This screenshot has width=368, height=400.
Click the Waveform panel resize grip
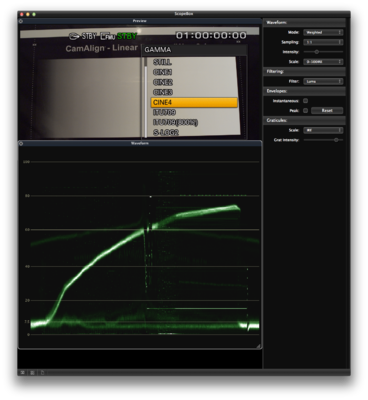tap(259, 346)
